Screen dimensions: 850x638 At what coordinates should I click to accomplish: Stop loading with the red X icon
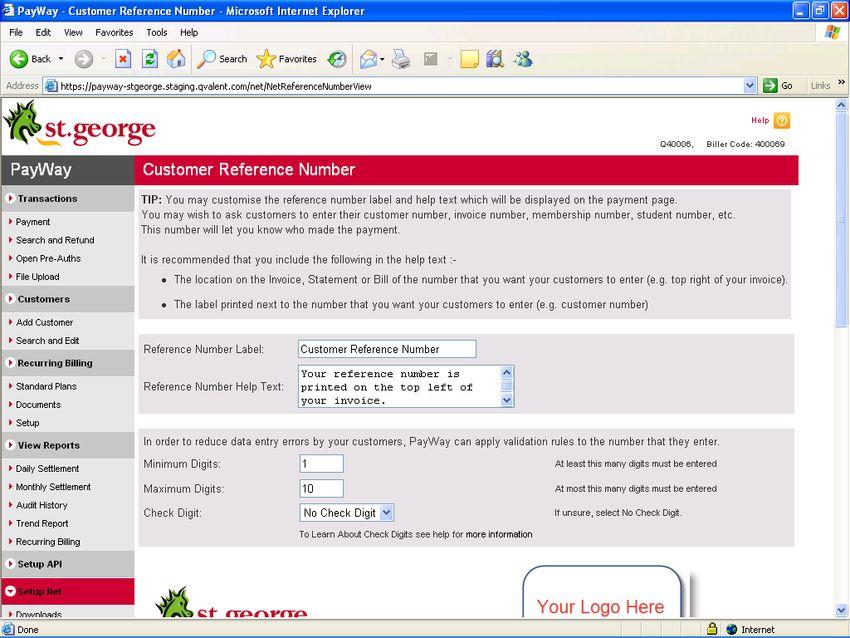(x=123, y=59)
